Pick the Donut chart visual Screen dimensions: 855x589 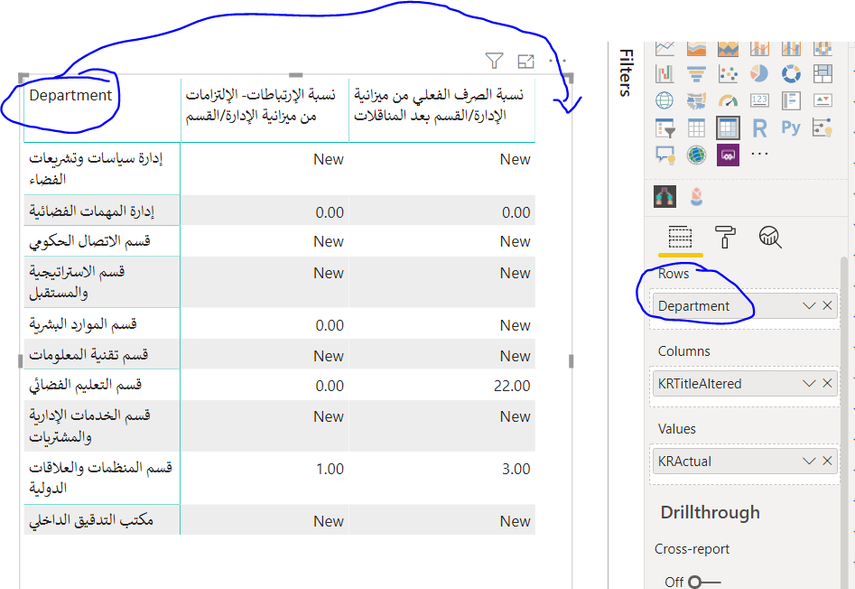tap(791, 74)
